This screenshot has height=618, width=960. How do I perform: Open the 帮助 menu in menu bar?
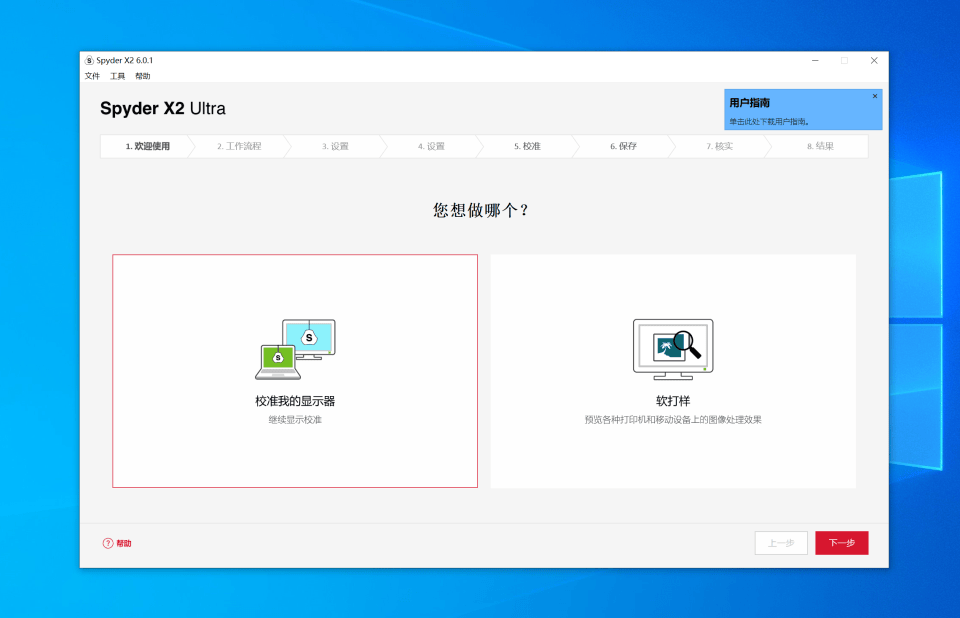click(143, 76)
